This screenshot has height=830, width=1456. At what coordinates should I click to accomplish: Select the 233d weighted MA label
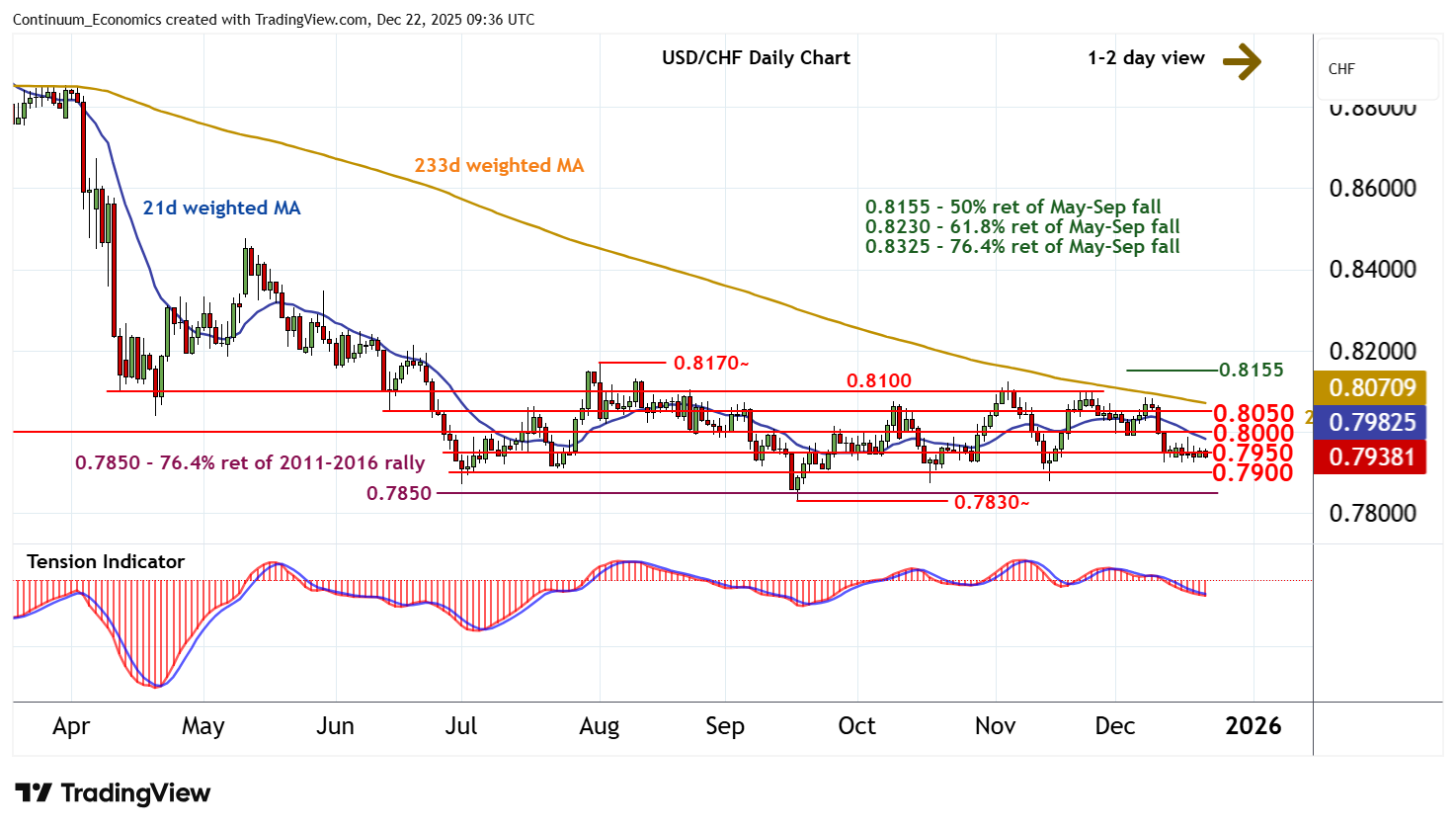pyautogui.click(x=499, y=166)
